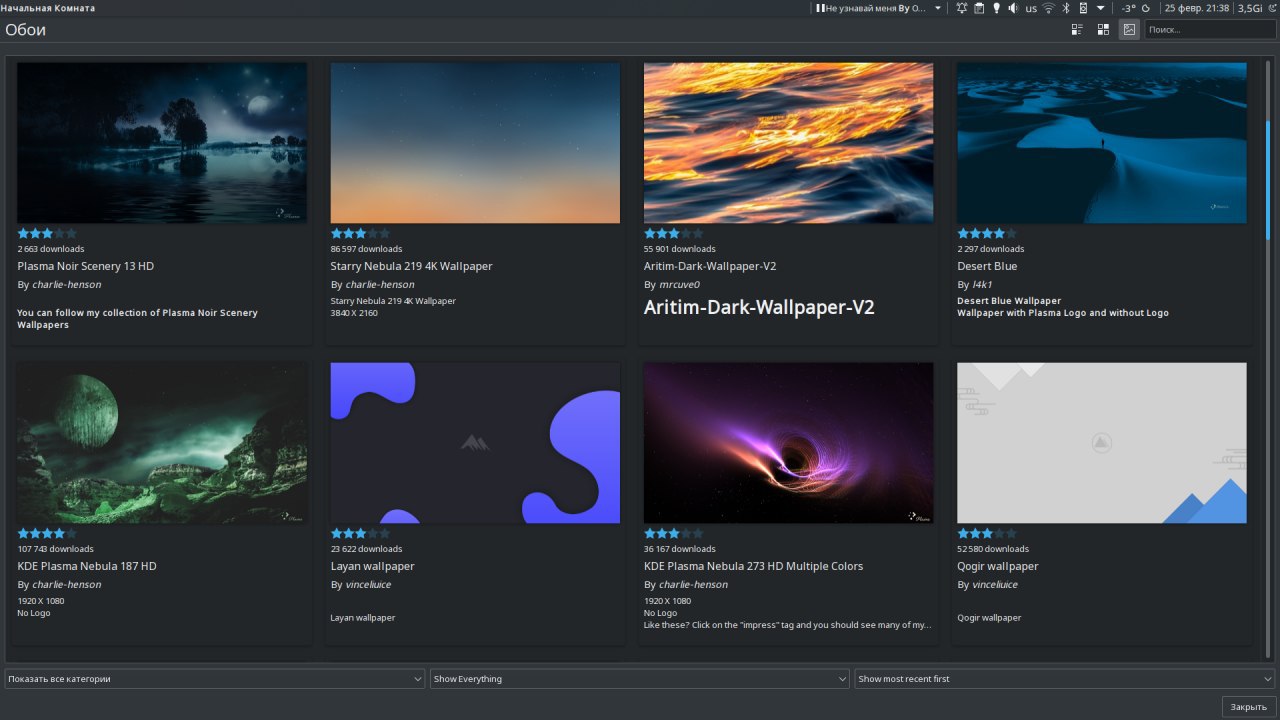
Task: Click the star rating under Plasma Noir Scenery
Action: [x=47, y=233]
